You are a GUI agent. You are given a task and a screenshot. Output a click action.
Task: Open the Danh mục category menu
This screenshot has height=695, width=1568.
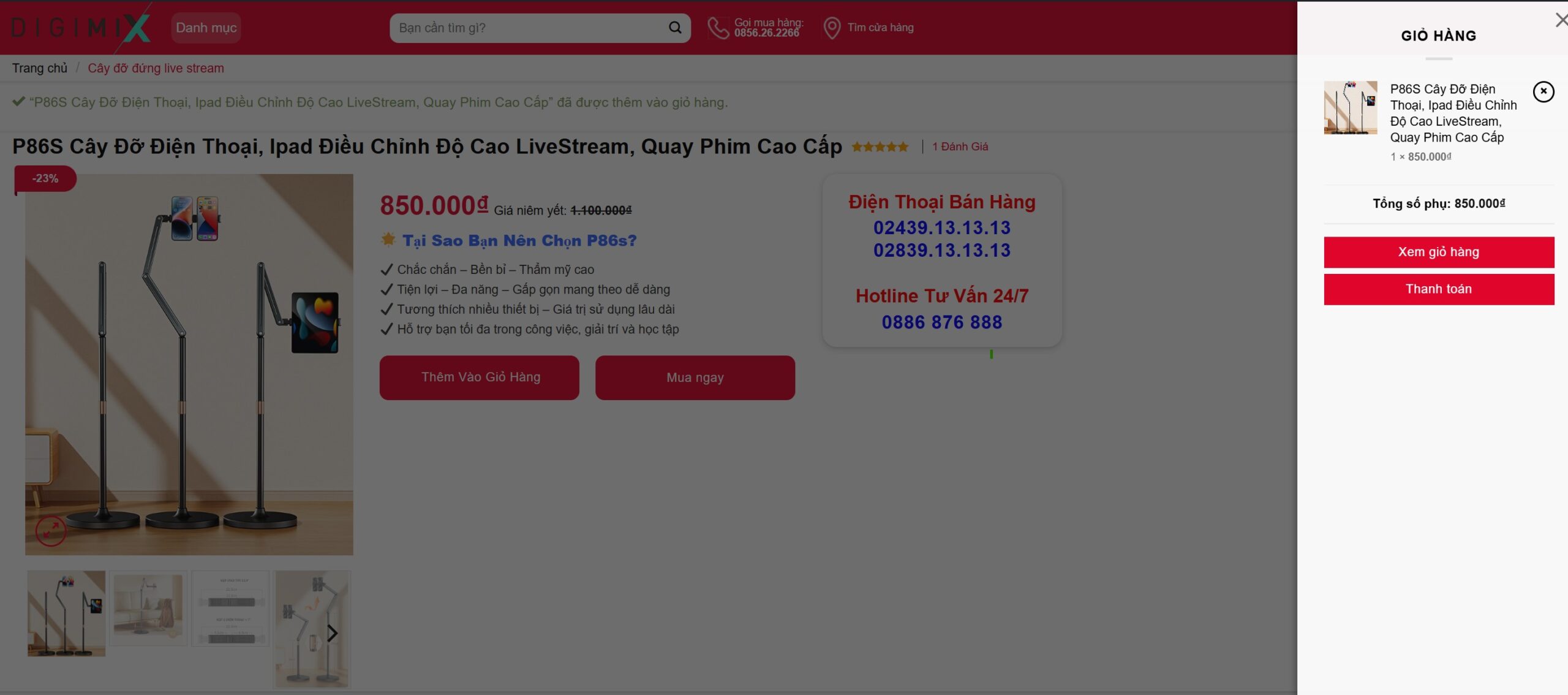tap(206, 28)
